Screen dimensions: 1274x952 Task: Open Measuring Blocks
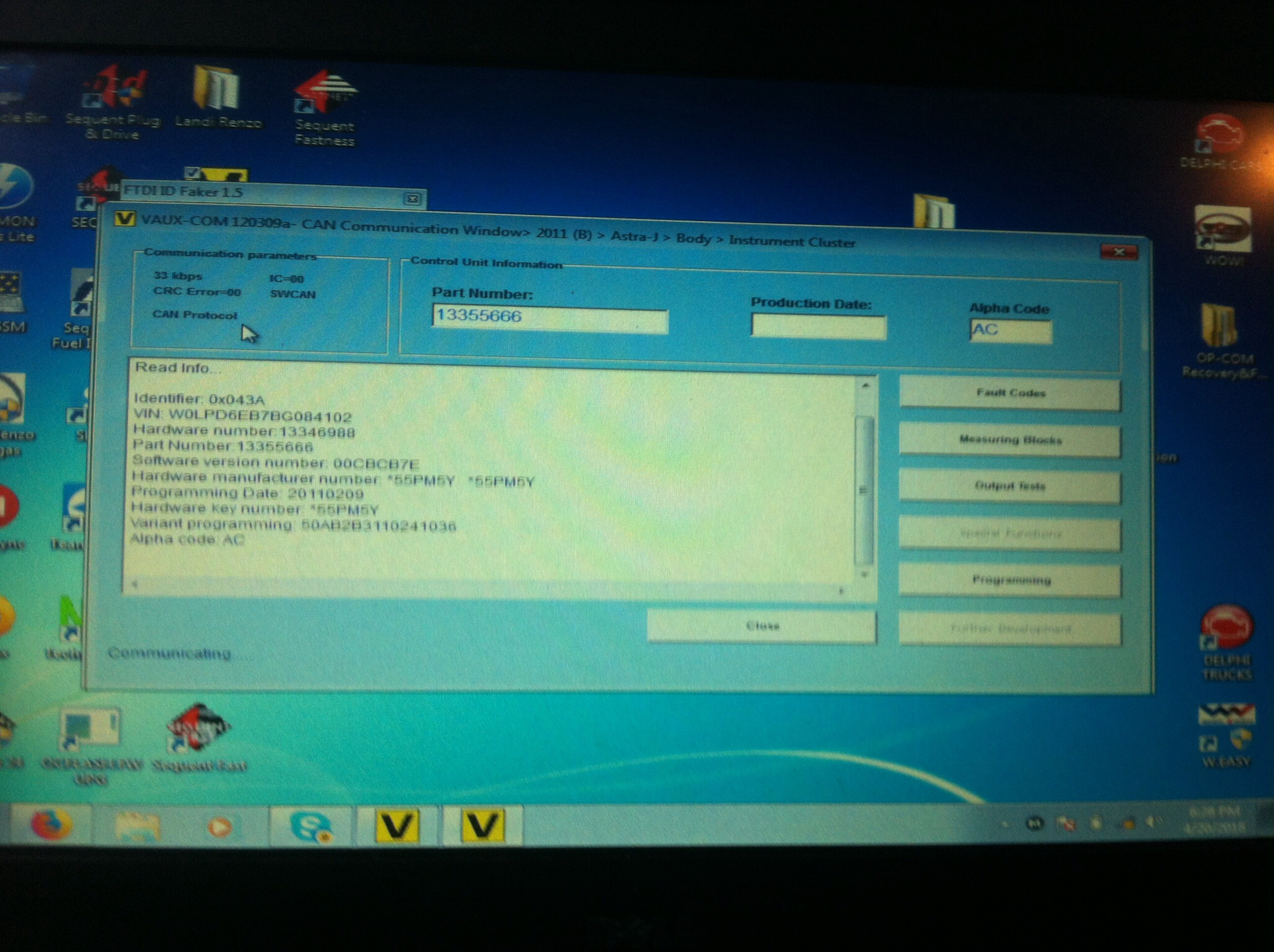[x=1009, y=440]
